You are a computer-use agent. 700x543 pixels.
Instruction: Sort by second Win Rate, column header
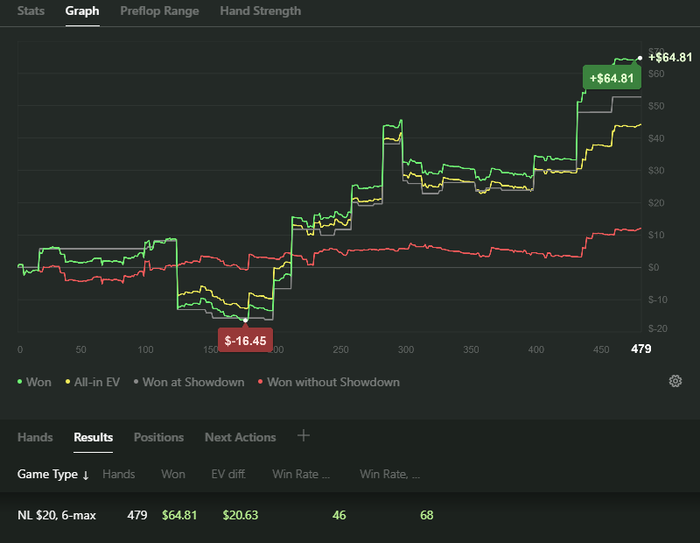tap(390, 474)
